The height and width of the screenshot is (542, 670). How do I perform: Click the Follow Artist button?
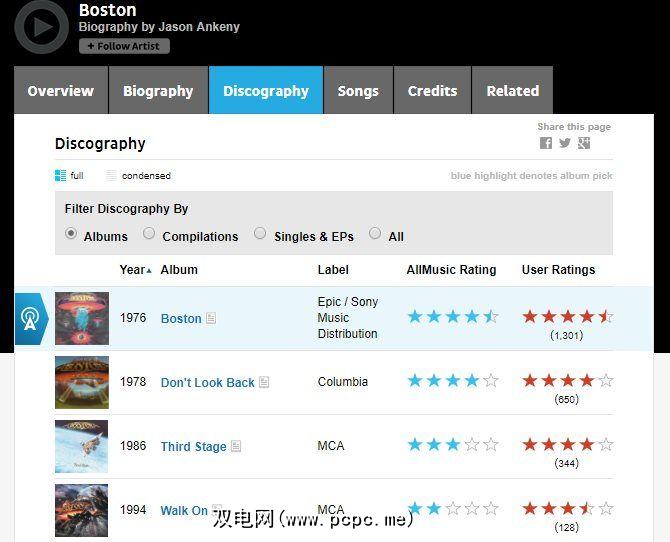click(124, 46)
